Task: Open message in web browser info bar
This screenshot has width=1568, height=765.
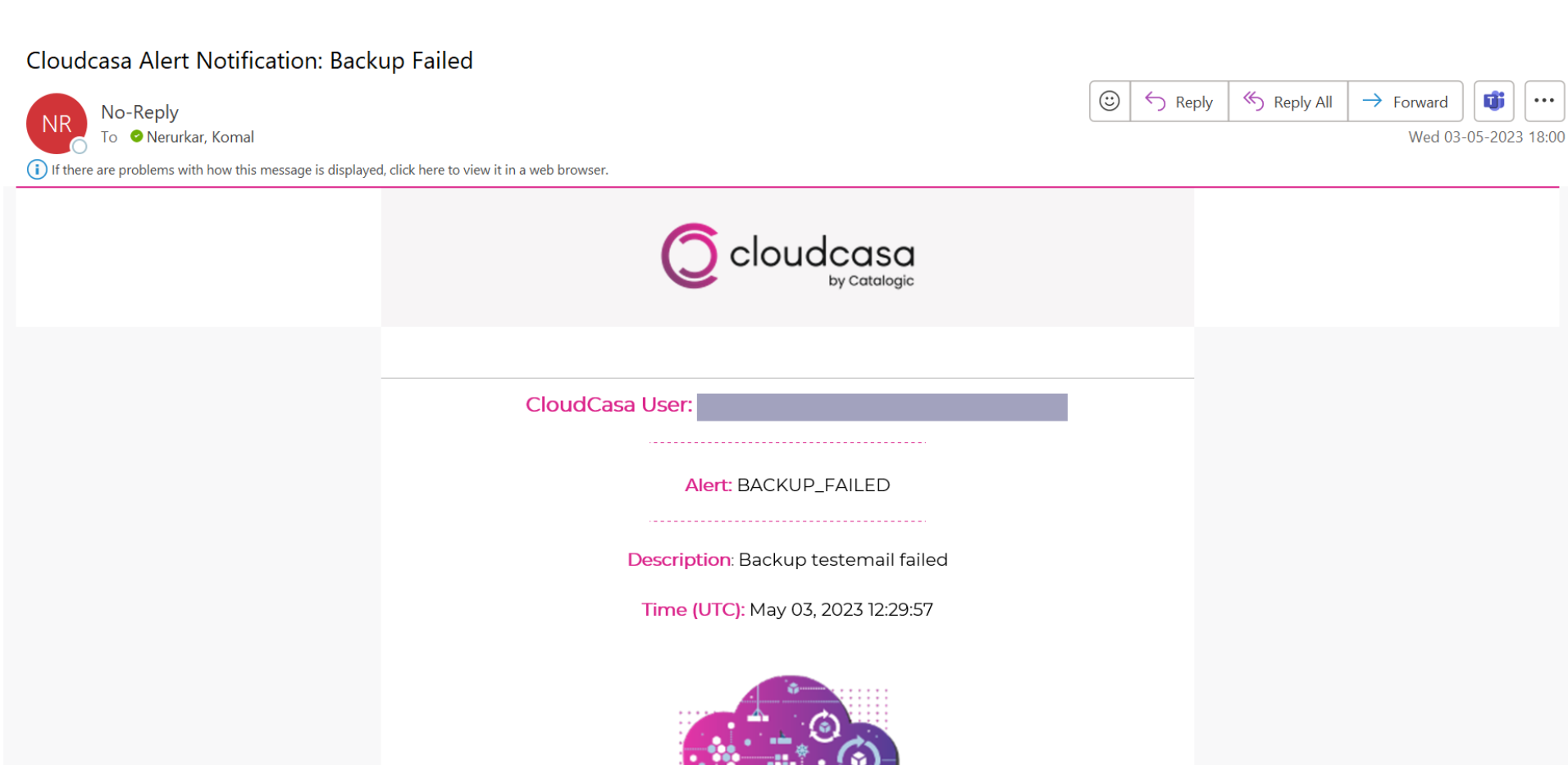Action: [x=329, y=170]
